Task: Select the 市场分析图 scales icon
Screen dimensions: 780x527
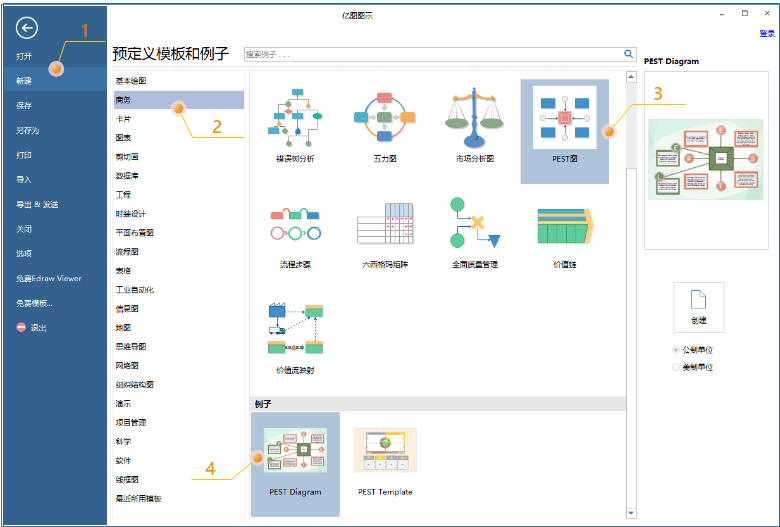Action: [x=474, y=118]
